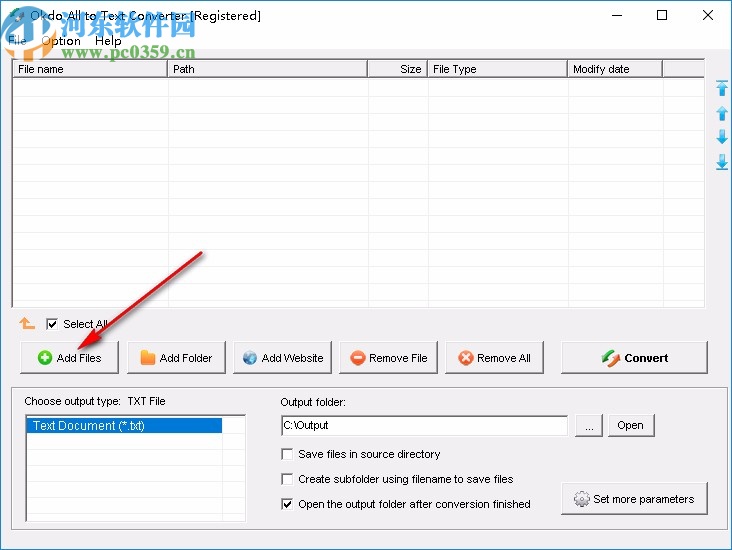Viewport: 732px width, 550px height.
Task: Disable Open the output folder after conversion
Action: [x=287, y=504]
